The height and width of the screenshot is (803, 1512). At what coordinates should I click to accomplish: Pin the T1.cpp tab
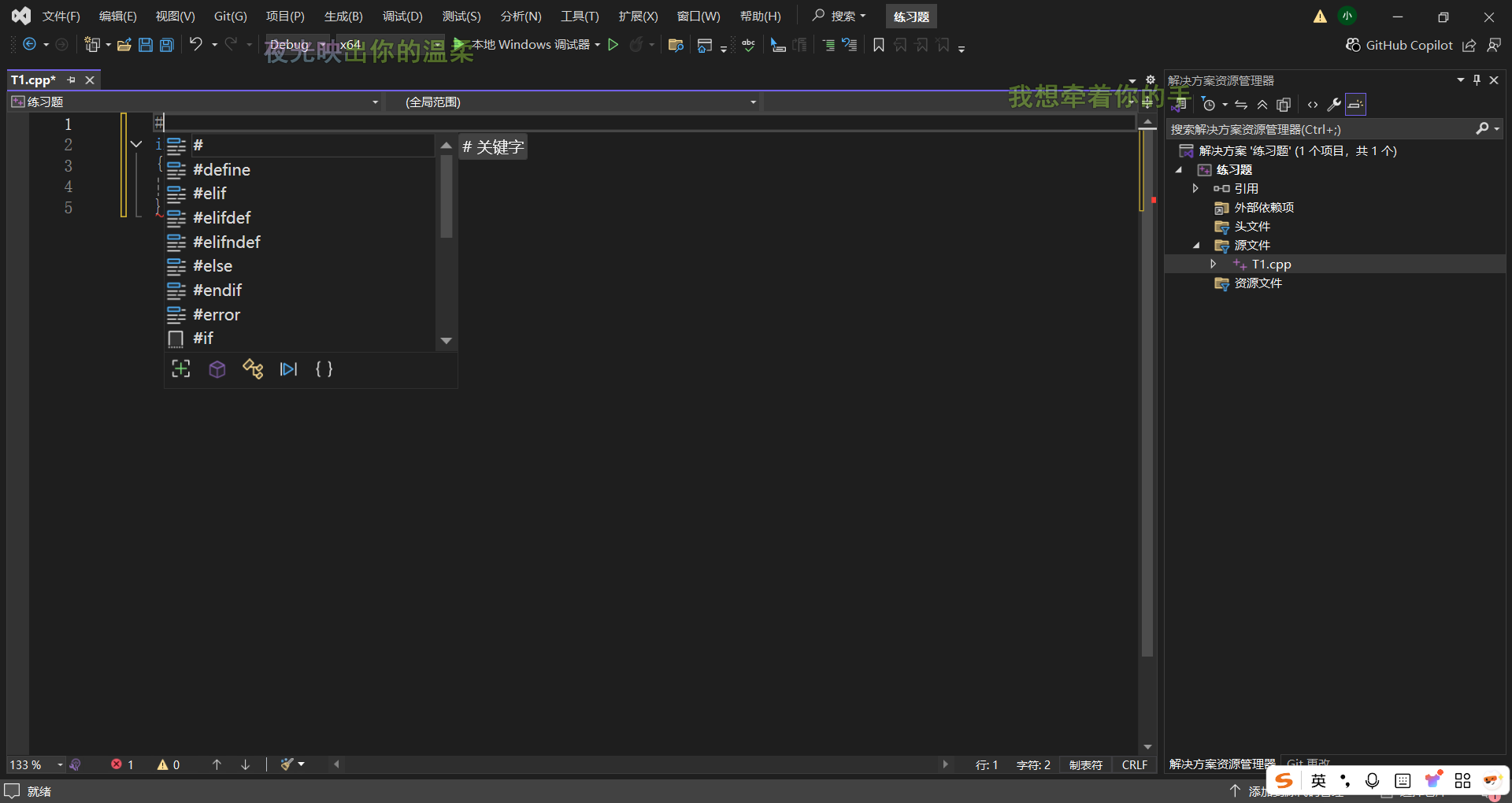(72, 80)
